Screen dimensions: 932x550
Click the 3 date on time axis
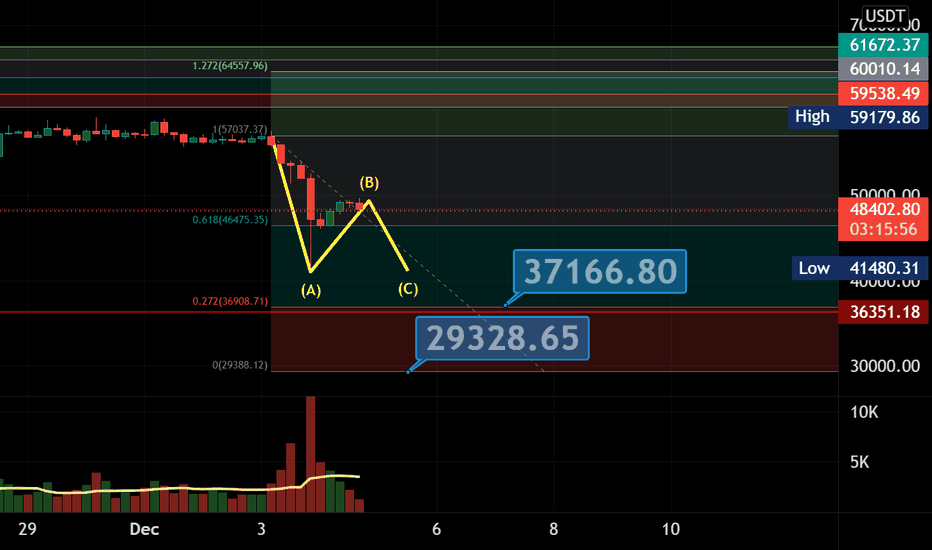[x=261, y=529]
